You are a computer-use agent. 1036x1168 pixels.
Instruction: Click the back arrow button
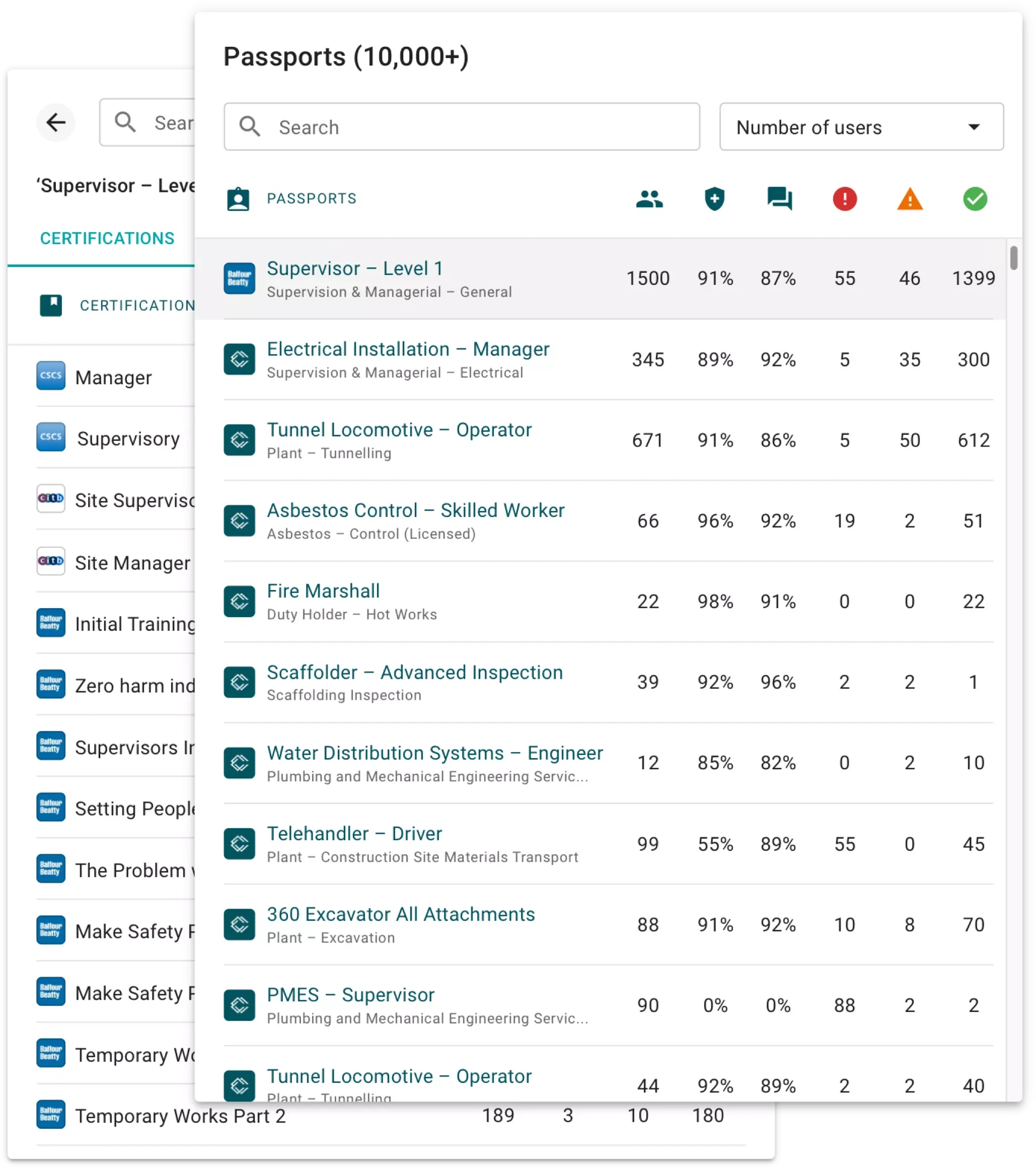[56, 122]
